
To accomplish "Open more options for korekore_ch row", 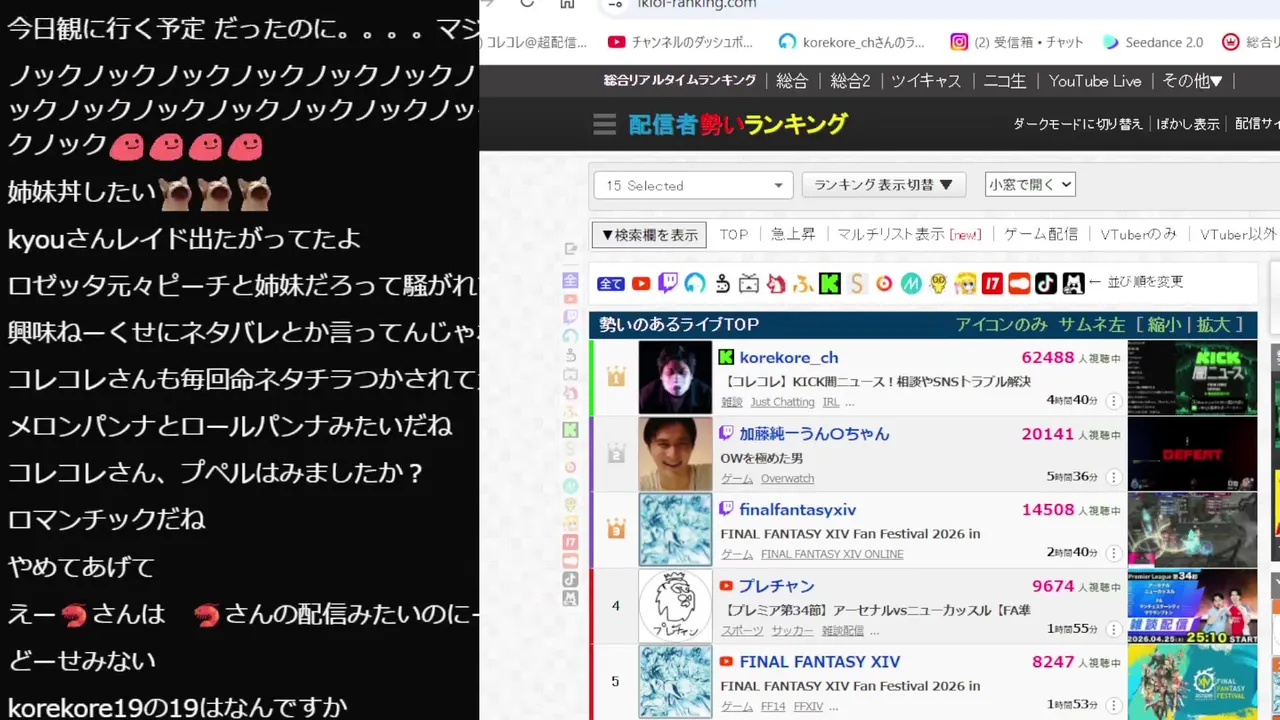I will coord(1113,401).
